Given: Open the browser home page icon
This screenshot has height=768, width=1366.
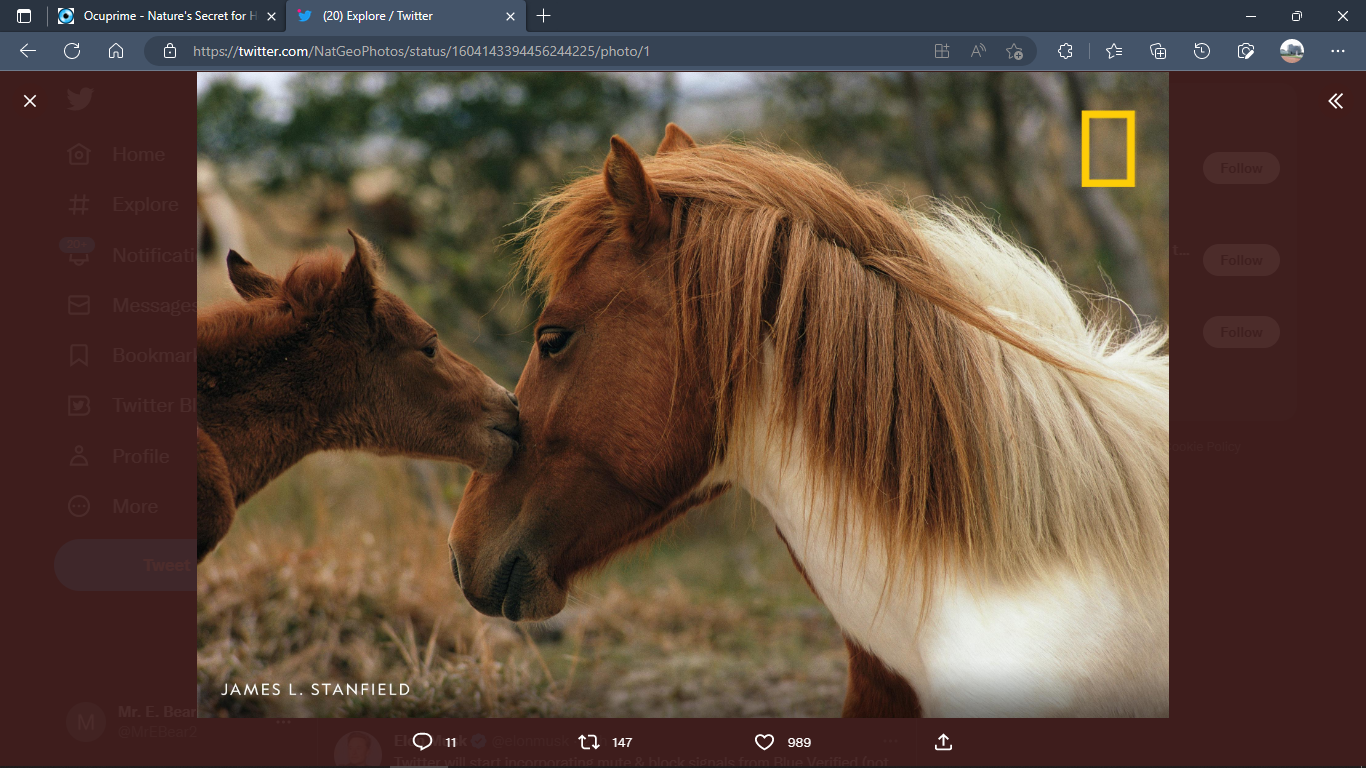Looking at the screenshot, I should tap(116, 51).
